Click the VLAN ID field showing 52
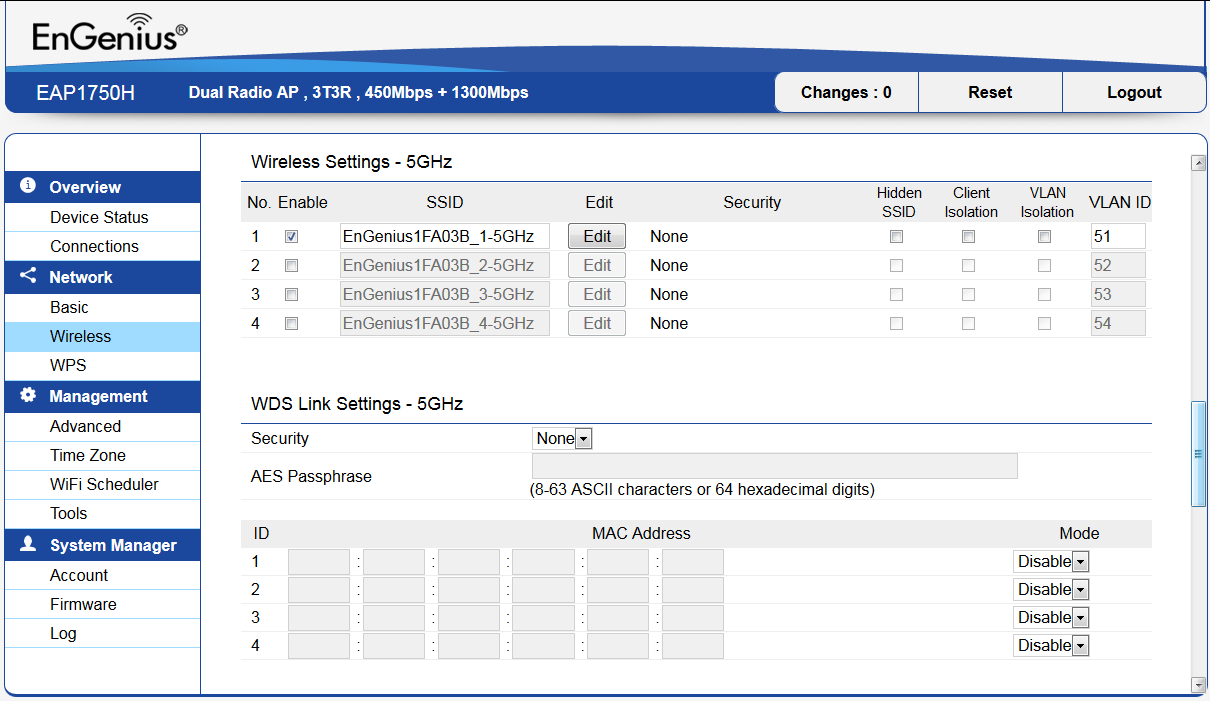This screenshot has height=701, width=1210. (x=1118, y=266)
